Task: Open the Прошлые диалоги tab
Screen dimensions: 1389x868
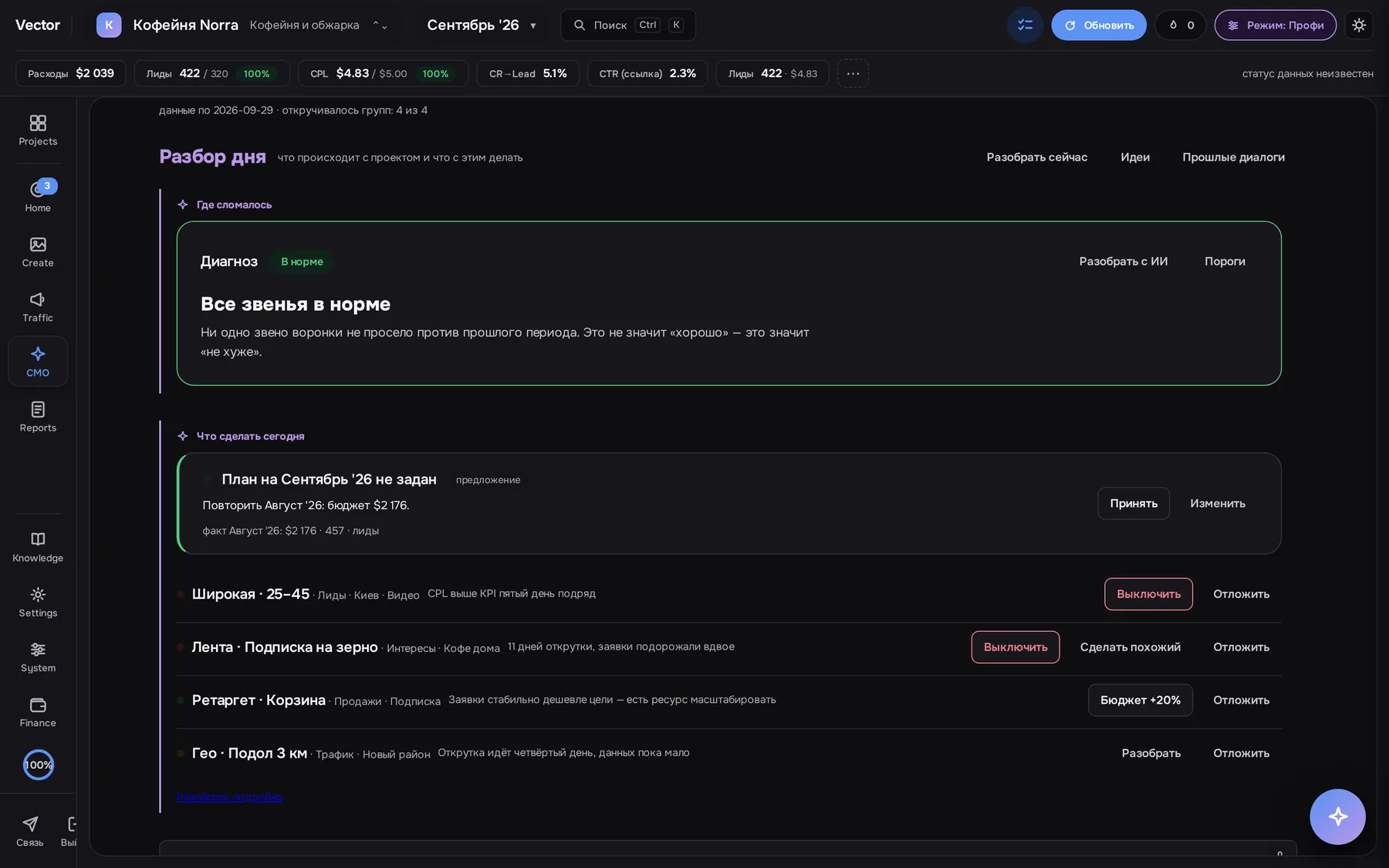Action: pos(1233,157)
